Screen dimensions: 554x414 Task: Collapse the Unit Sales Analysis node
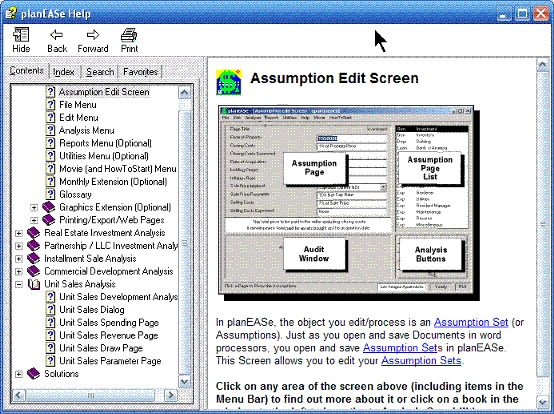point(19,284)
